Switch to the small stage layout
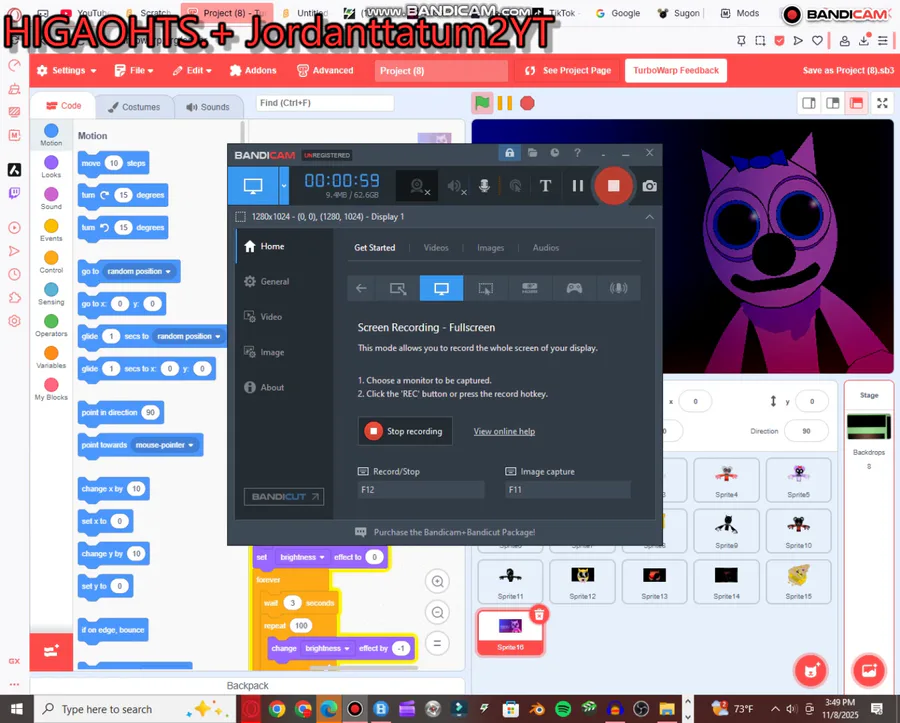The image size is (900, 723). 809,103
